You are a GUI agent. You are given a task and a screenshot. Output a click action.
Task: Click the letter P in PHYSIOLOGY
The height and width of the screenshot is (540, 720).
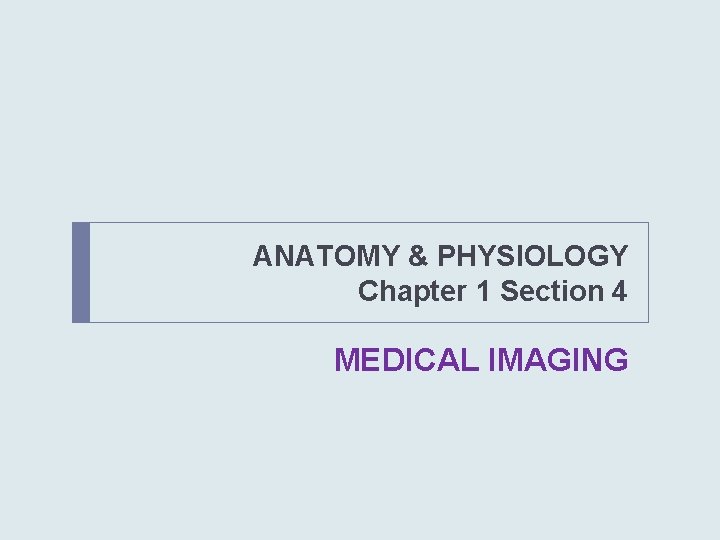tap(443, 256)
